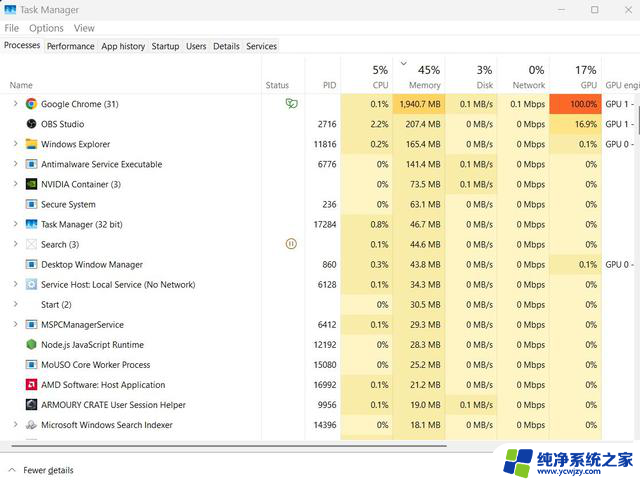
Task: Click the horizontal scrollbar at bottom
Action: click(x=229, y=446)
